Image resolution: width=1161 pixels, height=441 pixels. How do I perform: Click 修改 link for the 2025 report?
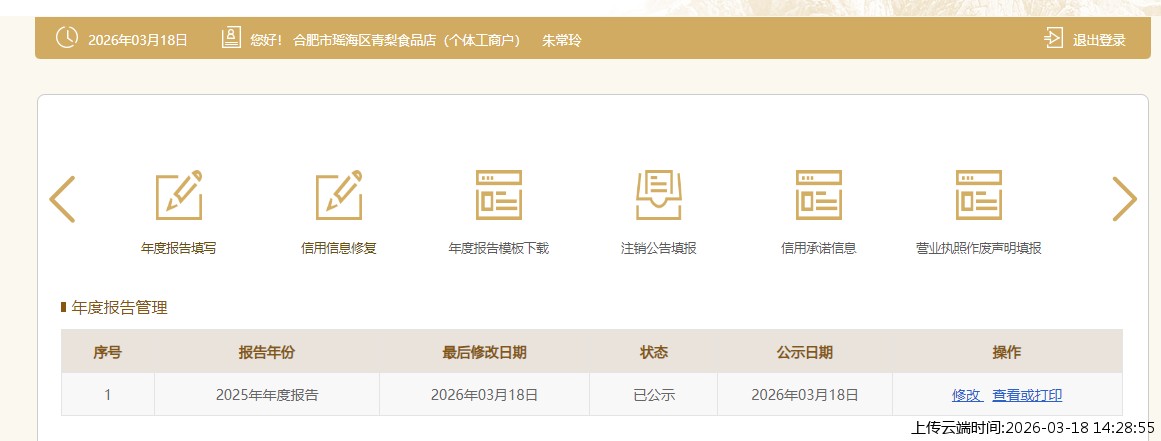point(966,395)
